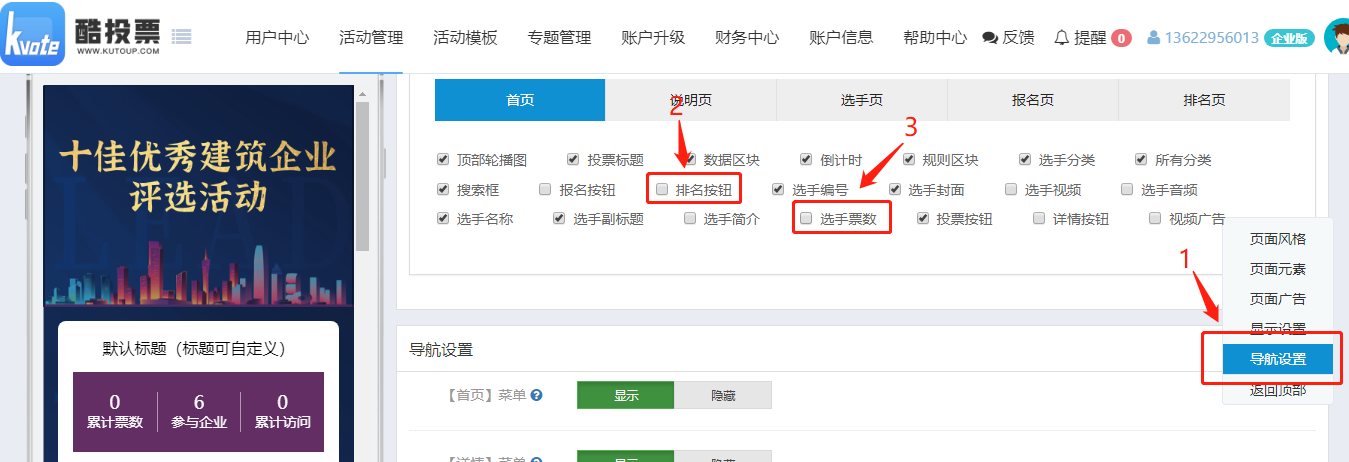Toggle the sidebar list menu icon
Image resolution: width=1349 pixels, height=462 pixels.
pos(181,37)
